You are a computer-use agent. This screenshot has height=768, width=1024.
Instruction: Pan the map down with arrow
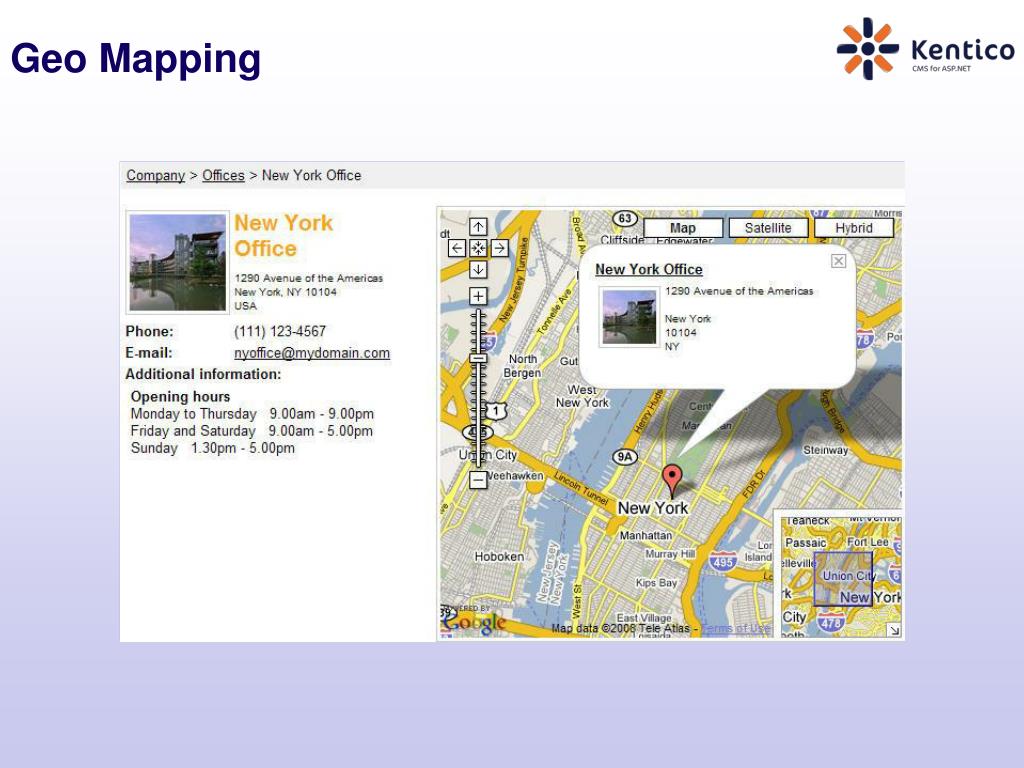point(478,269)
